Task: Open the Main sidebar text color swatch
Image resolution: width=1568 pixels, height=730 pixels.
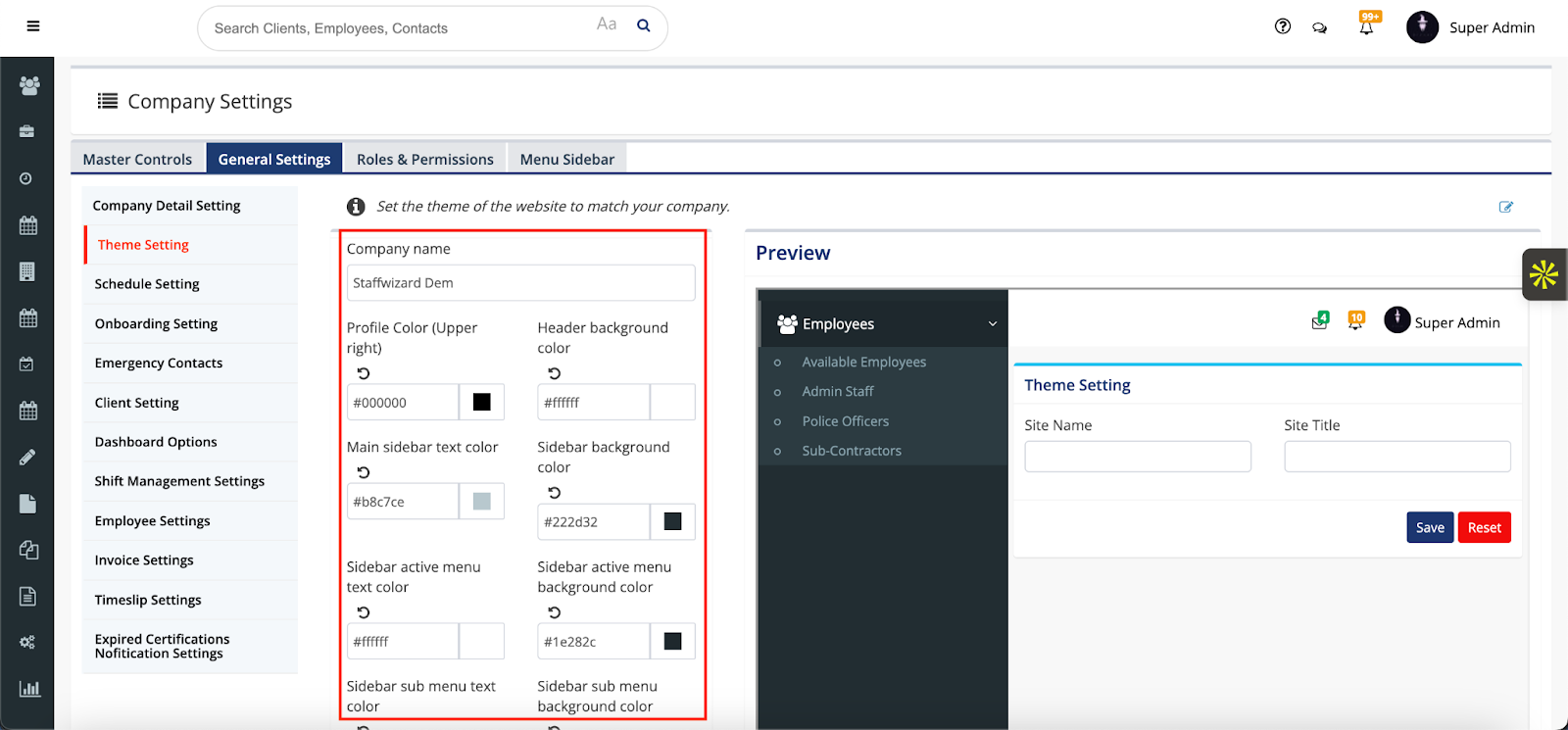Action: coord(482,502)
